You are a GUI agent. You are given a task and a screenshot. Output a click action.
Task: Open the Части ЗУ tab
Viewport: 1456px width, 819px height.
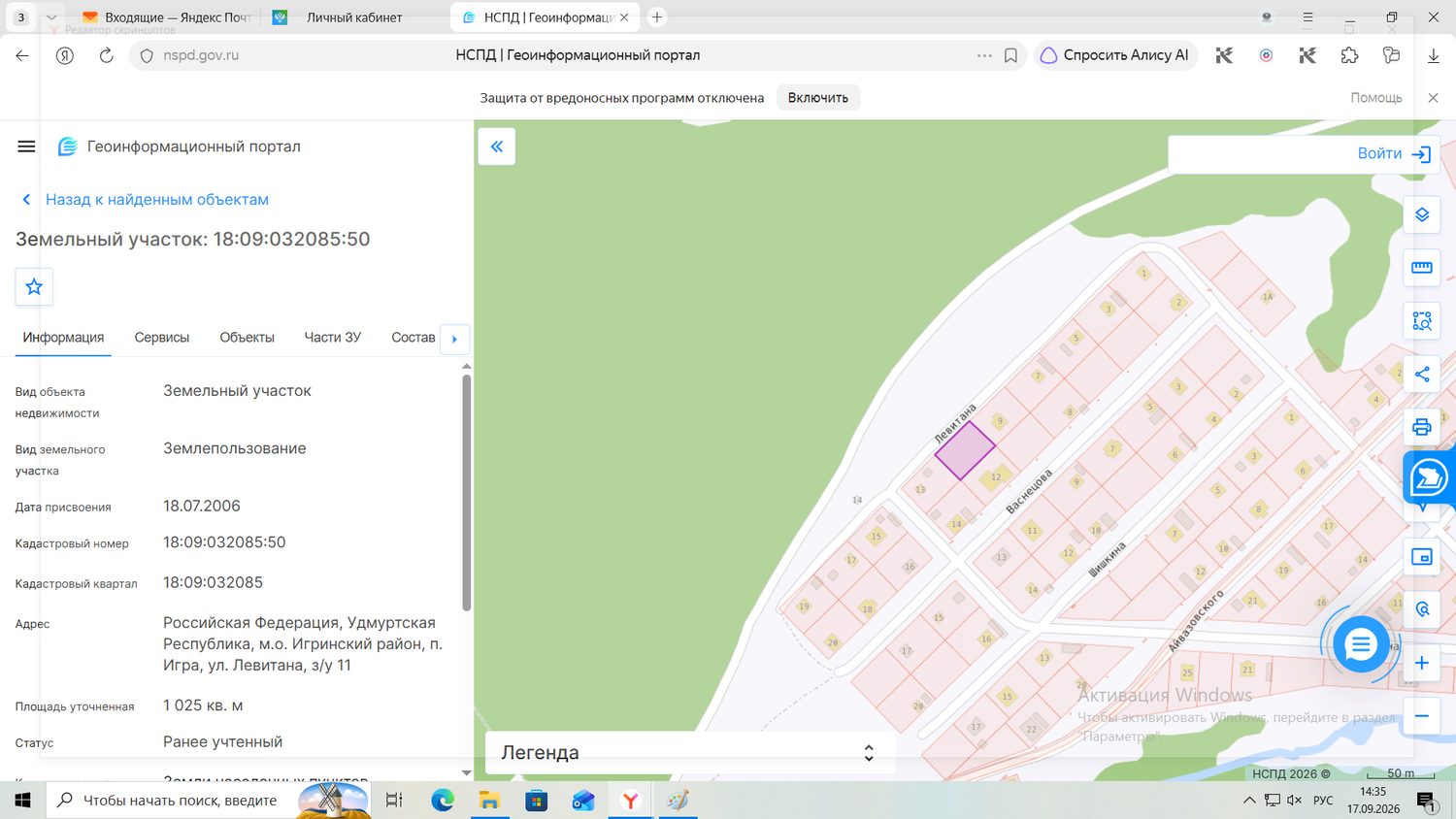(x=332, y=338)
